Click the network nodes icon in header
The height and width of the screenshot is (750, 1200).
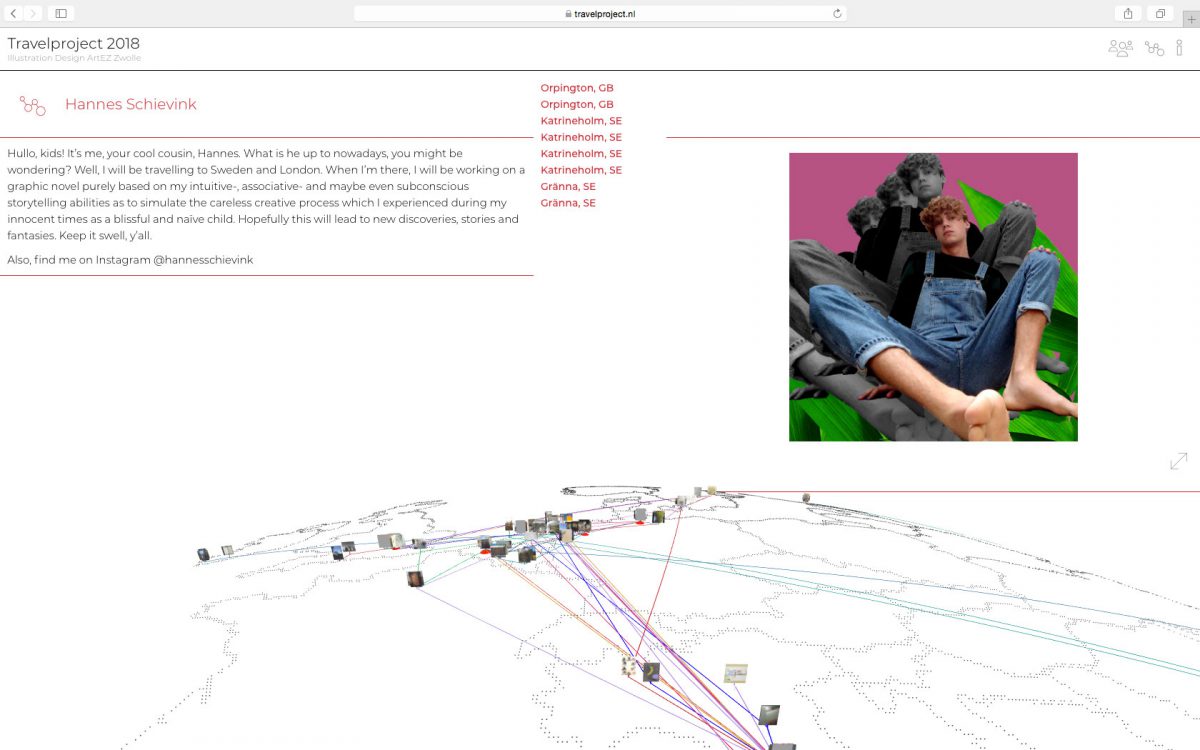pyautogui.click(x=1154, y=48)
